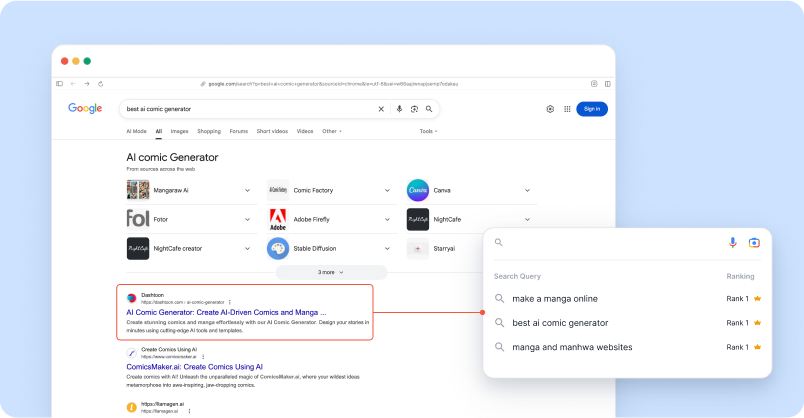Toggle the browser sidebar icon at top left

pos(59,84)
